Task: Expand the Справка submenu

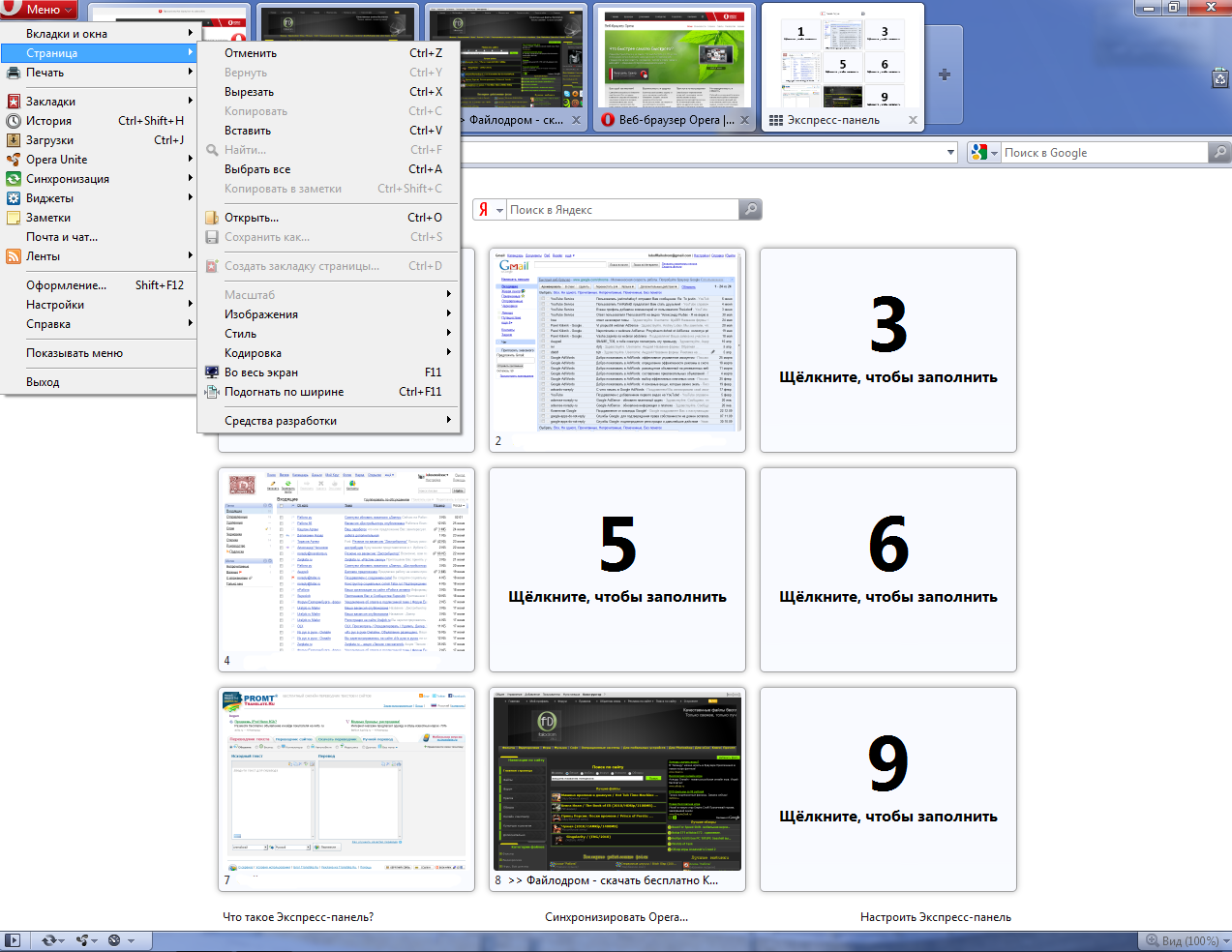Action: coord(99,324)
